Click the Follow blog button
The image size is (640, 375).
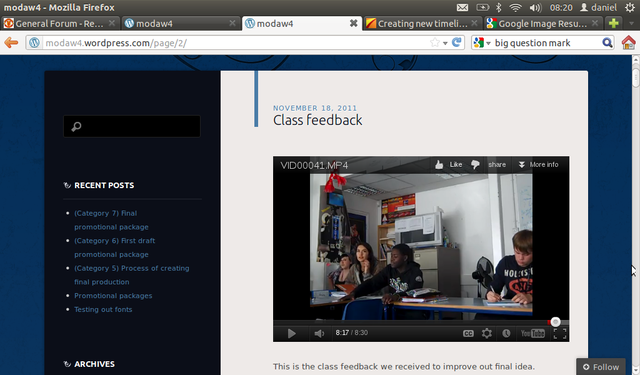point(600,367)
